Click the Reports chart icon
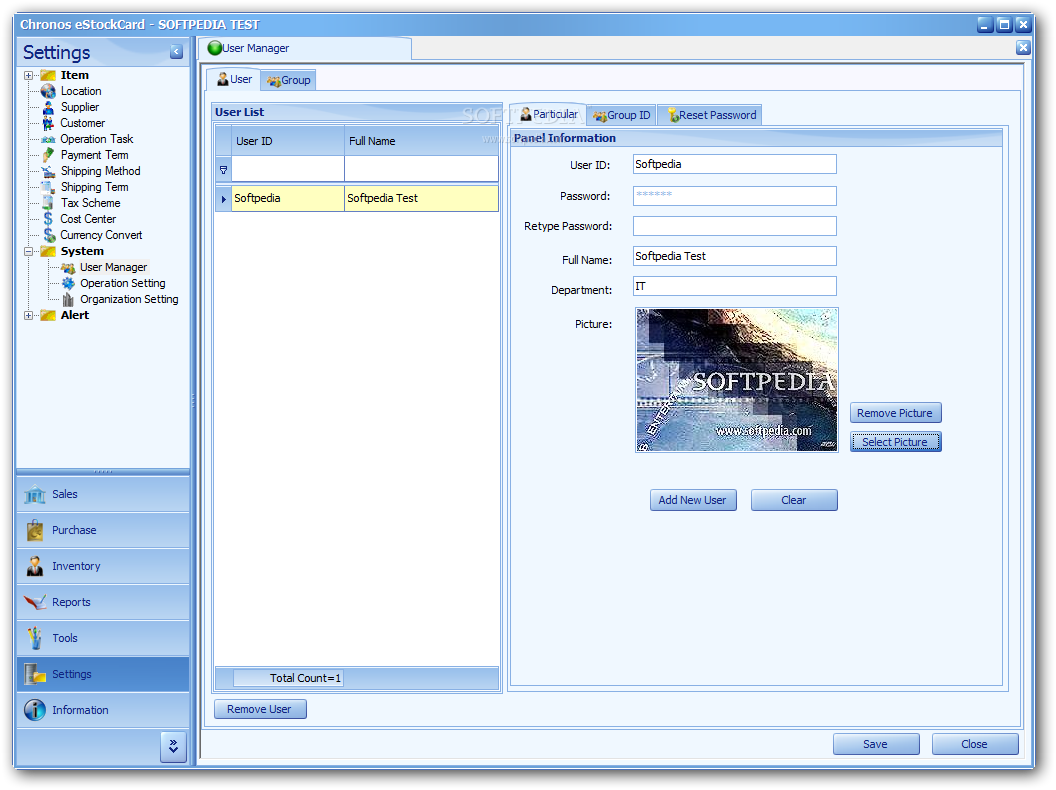 click(34, 602)
